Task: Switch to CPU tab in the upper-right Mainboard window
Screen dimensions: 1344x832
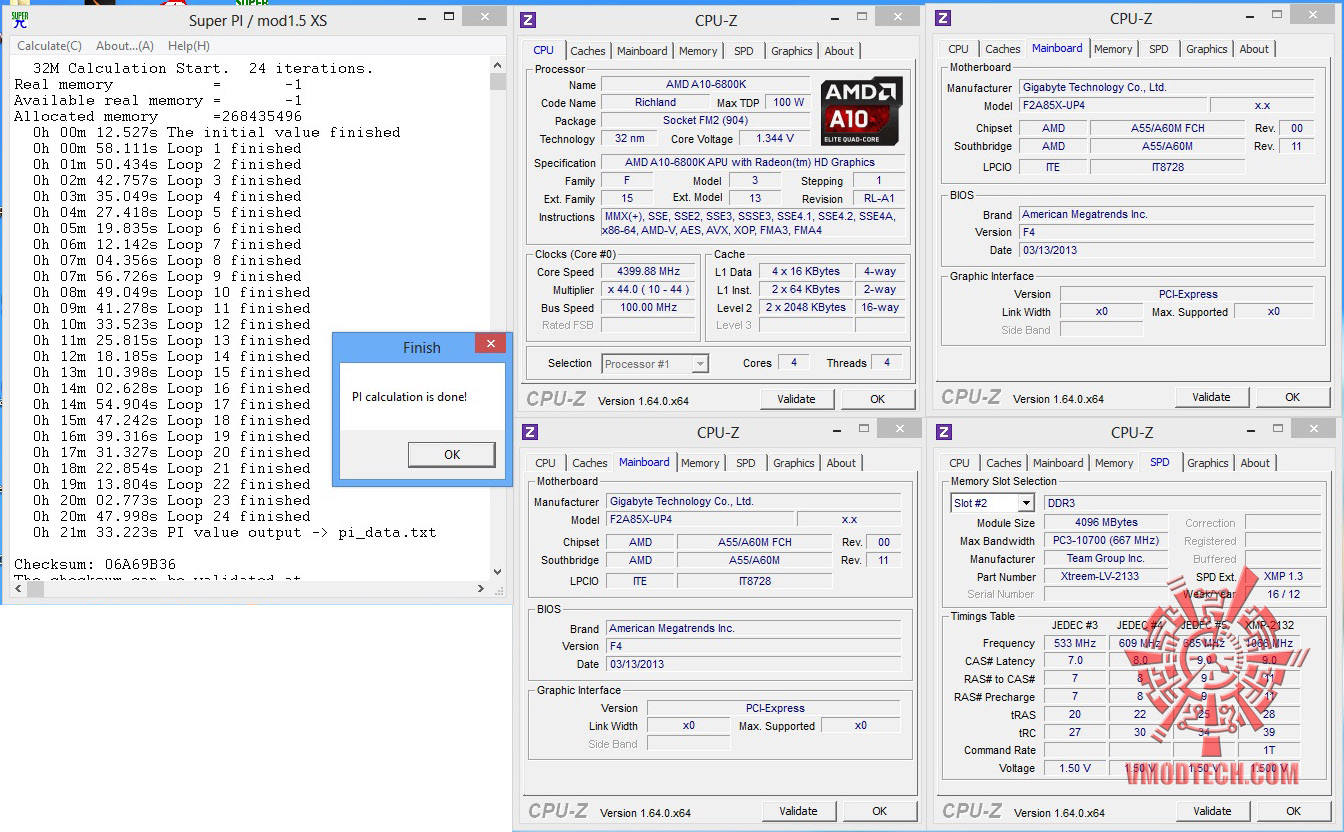Action: click(x=958, y=49)
